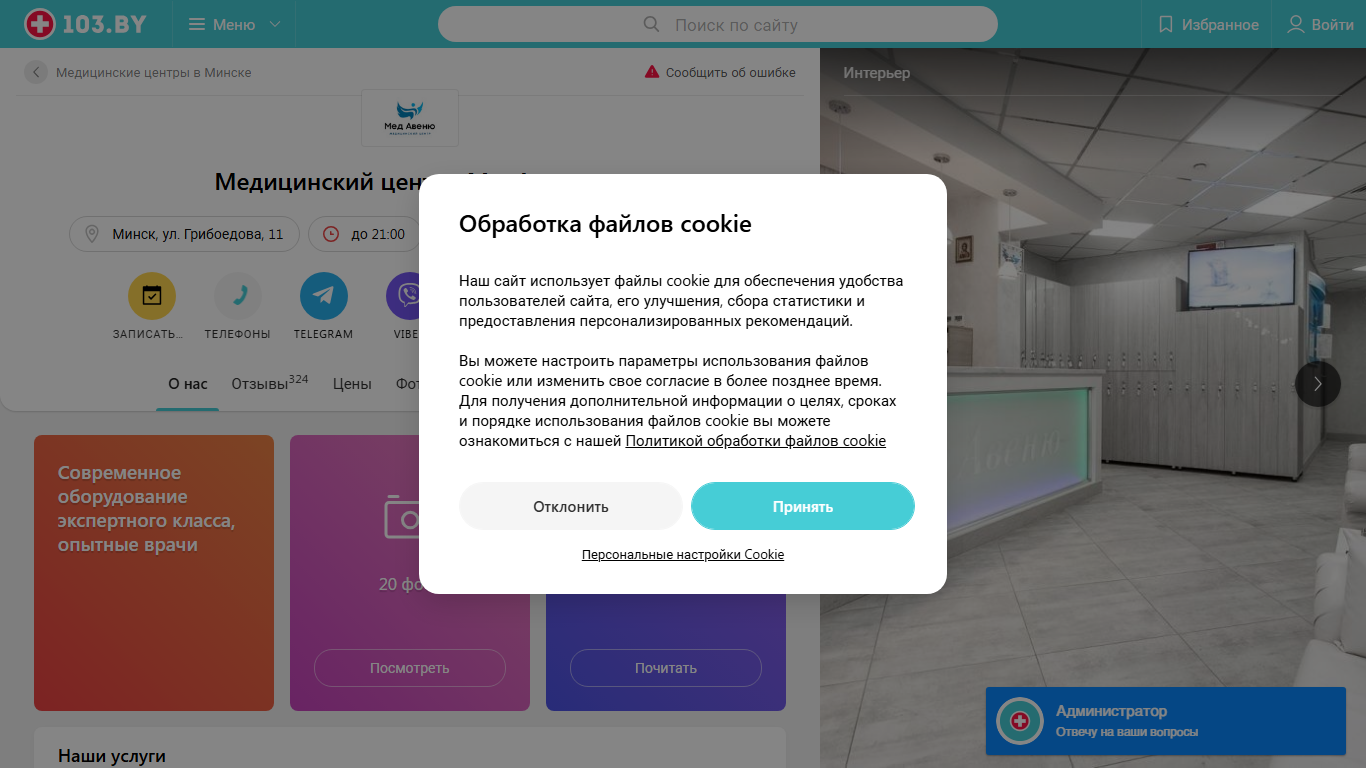Go back with the left chevron button
The image size is (1366, 768).
tap(36, 72)
